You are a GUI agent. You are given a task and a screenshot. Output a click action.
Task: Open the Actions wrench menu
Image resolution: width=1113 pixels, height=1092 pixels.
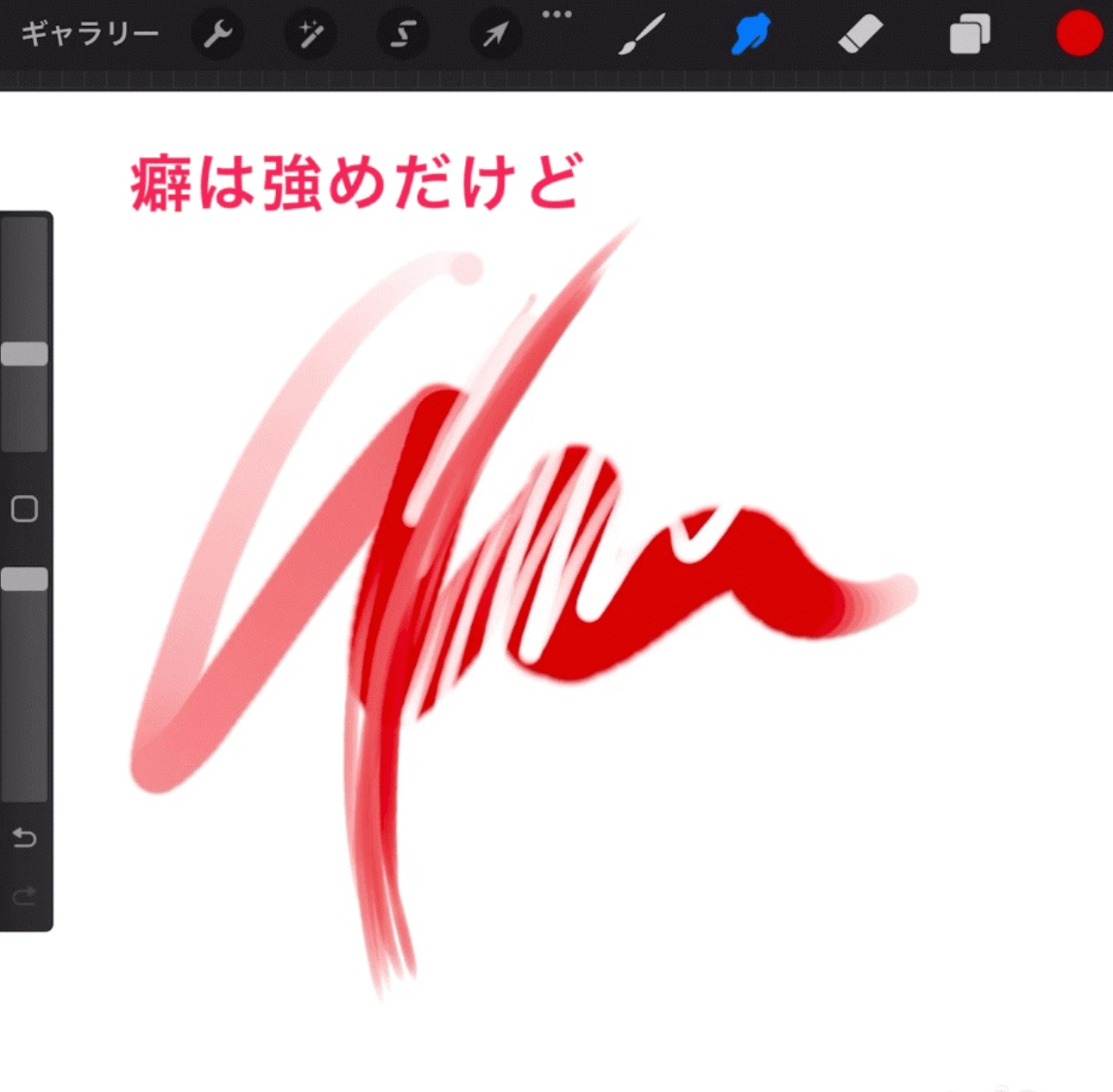point(217,35)
